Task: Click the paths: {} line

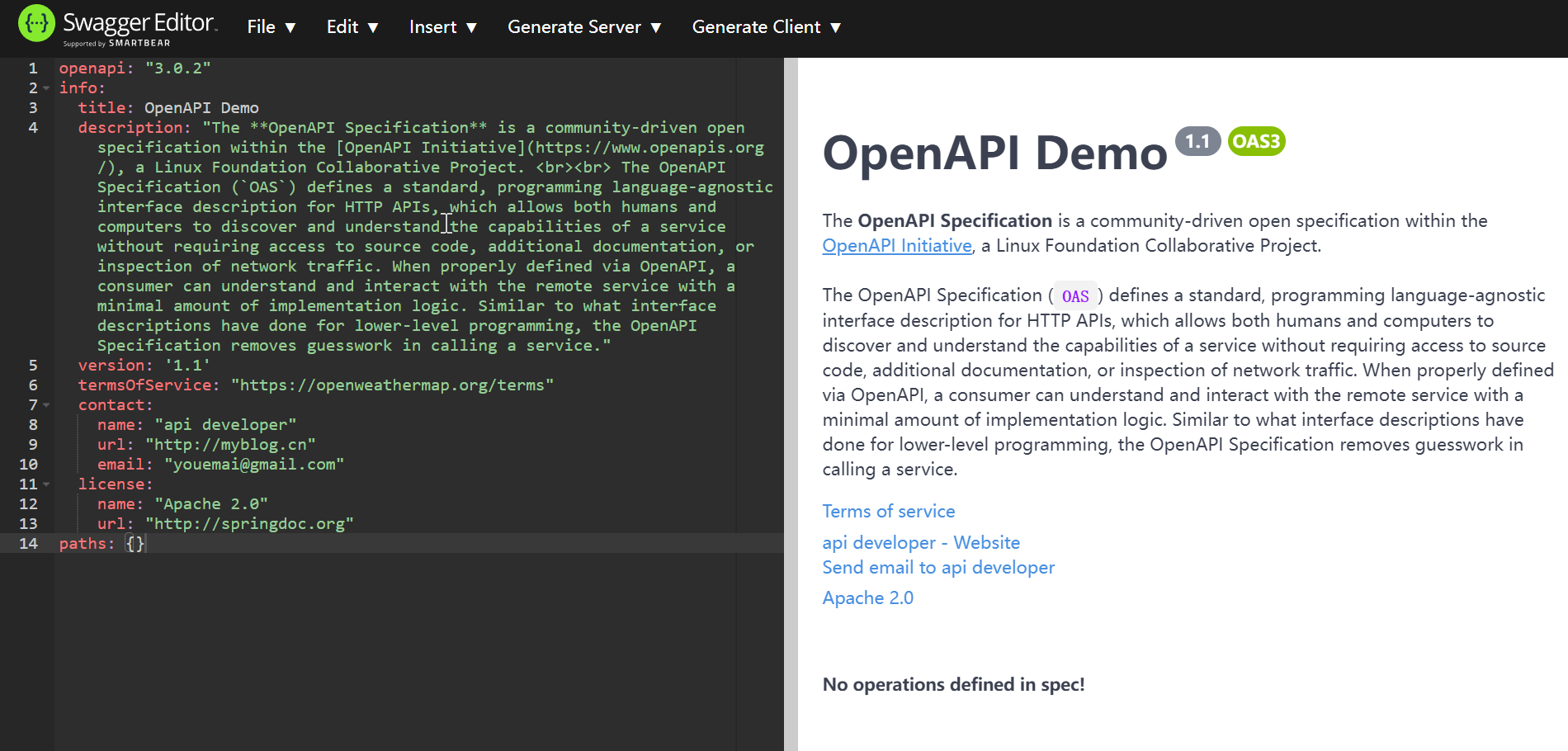Action: click(x=102, y=544)
